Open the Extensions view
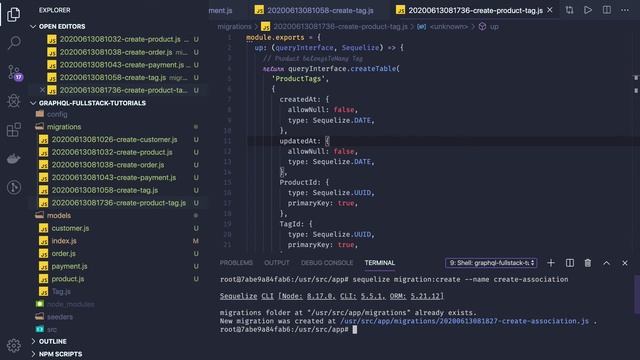The height and width of the screenshot is (360, 640). click(x=13, y=130)
